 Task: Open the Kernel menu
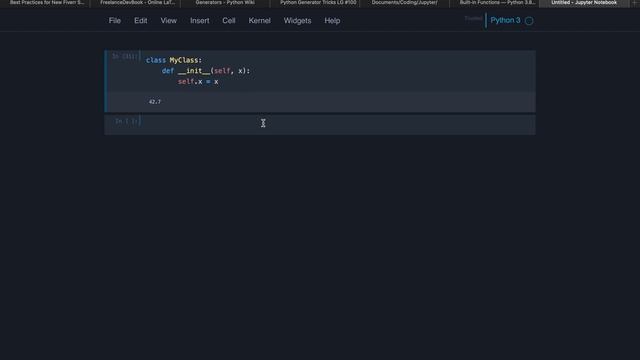(260, 20)
